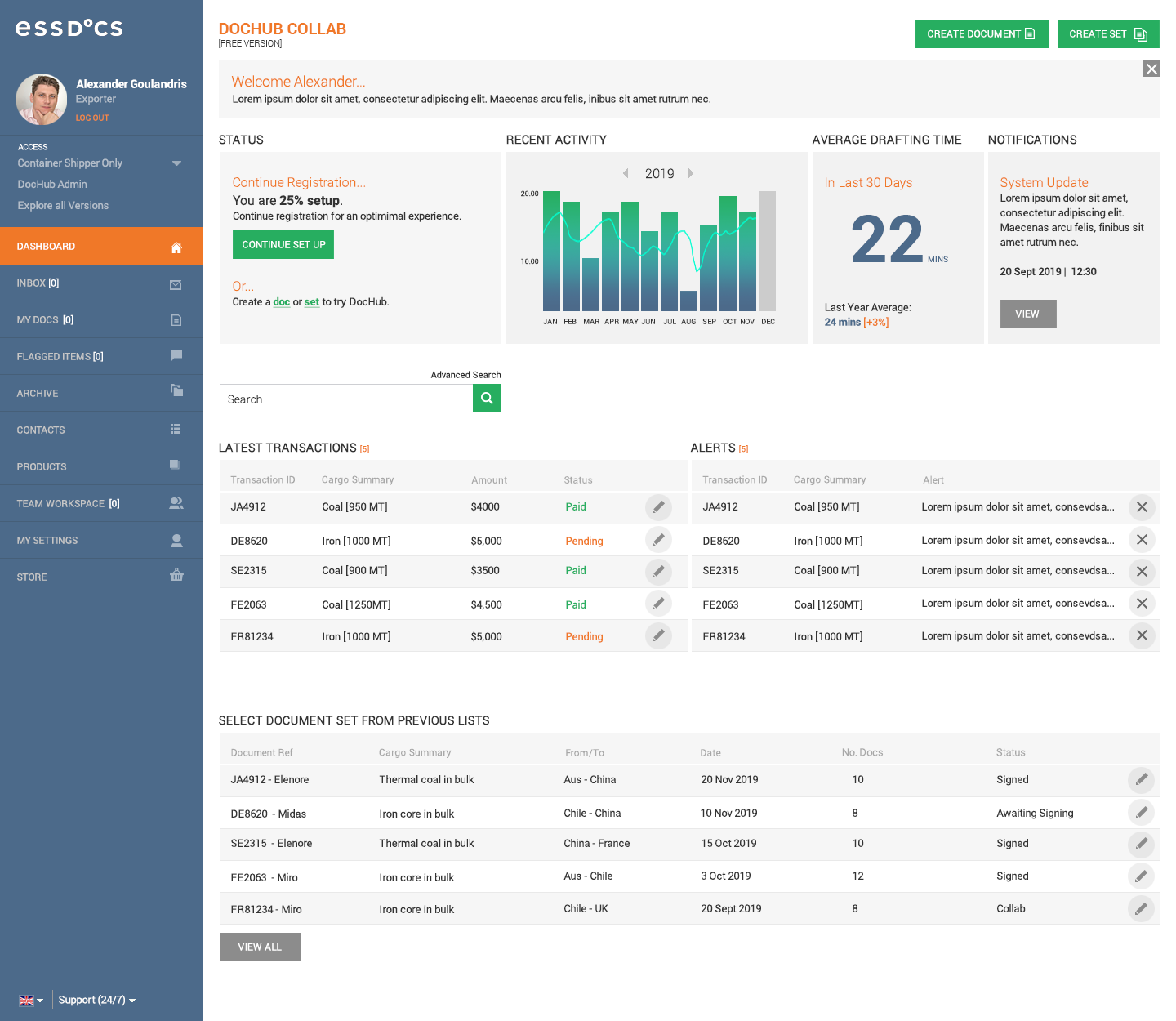Click the grey DEC bar in chart

767,251
